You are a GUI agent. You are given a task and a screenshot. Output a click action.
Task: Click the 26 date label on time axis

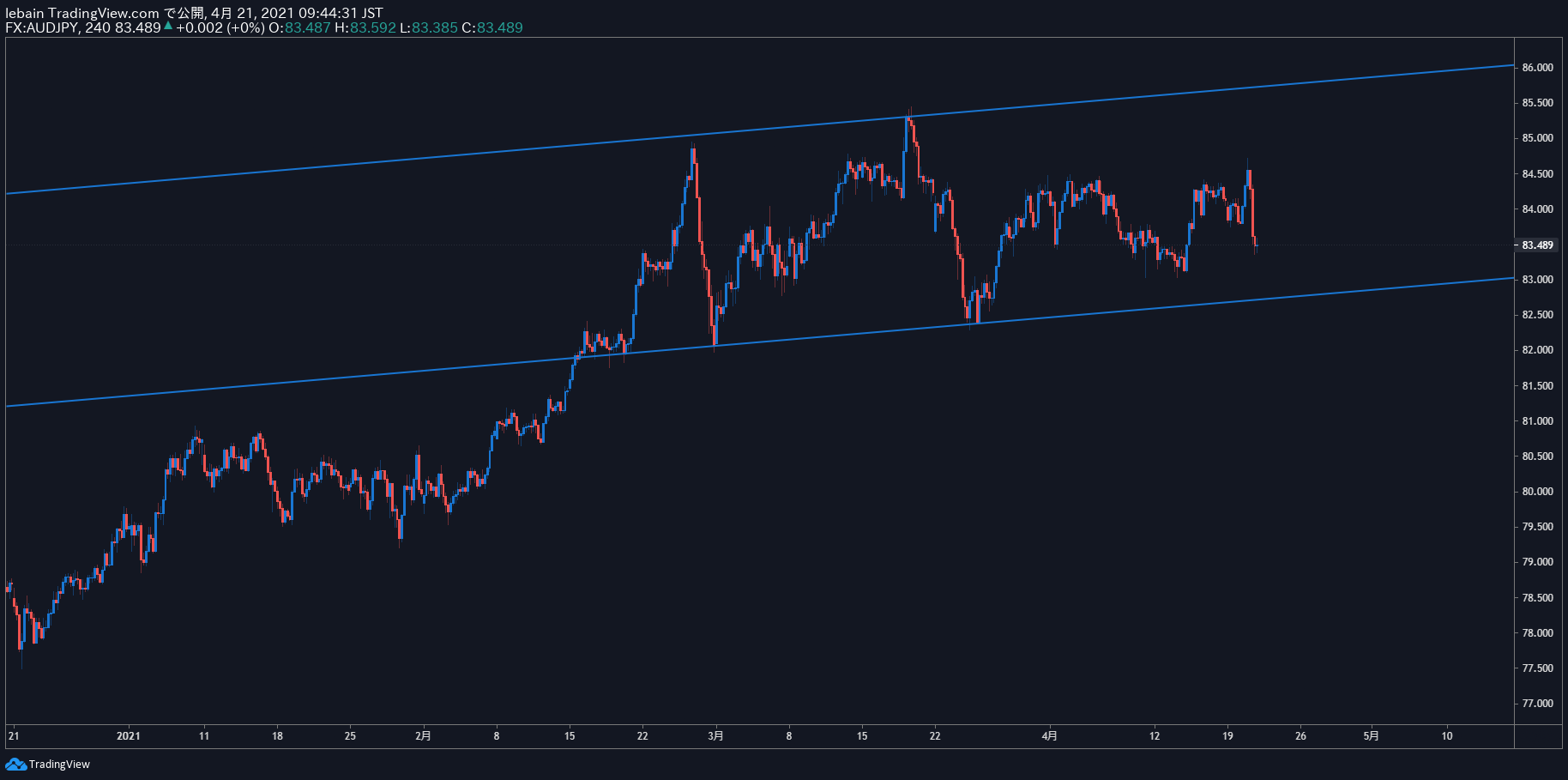1300,735
